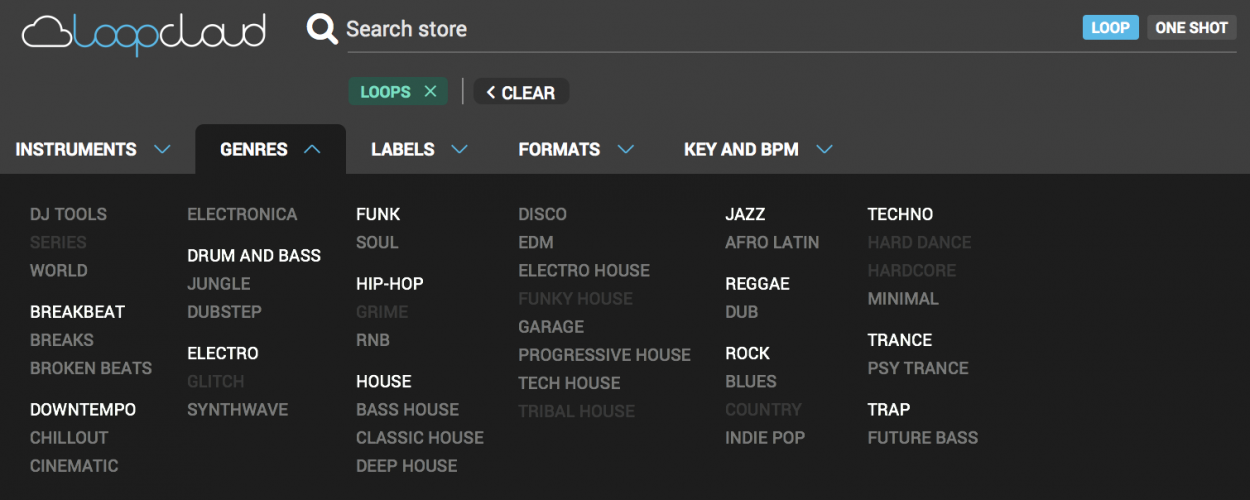Select the DRUM AND BASS genre
The image size is (1250, 500).
[x=254, y=256]
